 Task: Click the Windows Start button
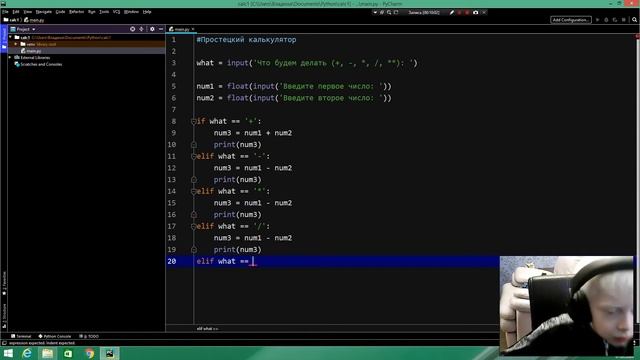pyautogui.click(x=8, y=353)
